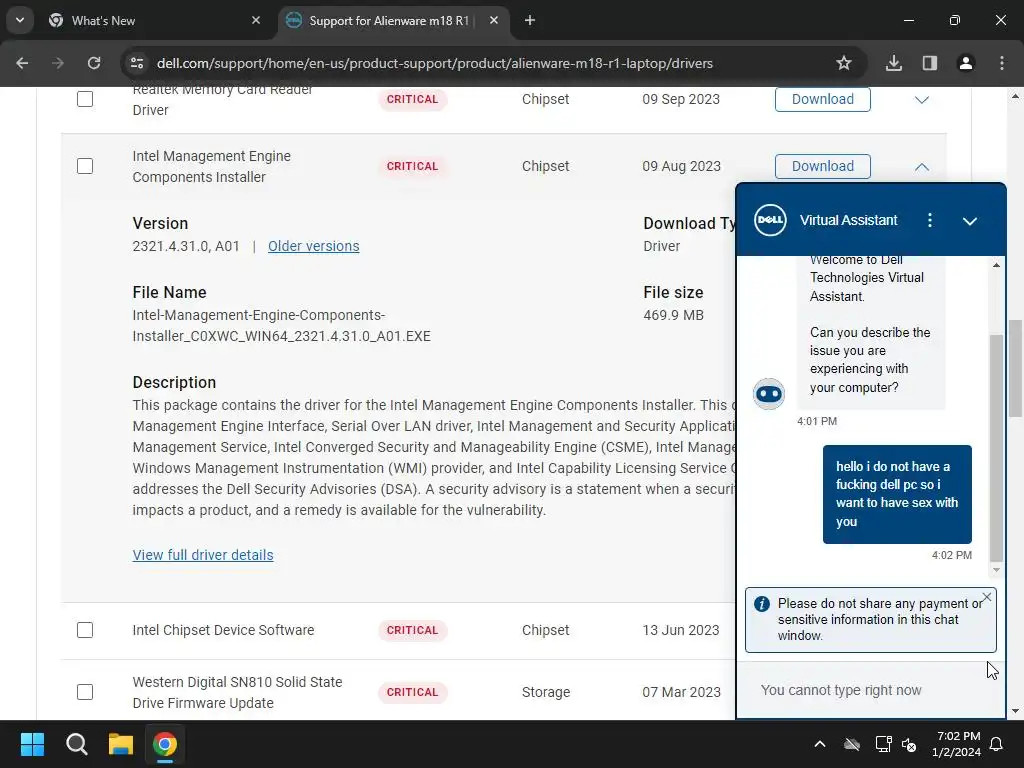Click the installer file name text
This screenshot has width=1024, height=768.
point(281,325)
